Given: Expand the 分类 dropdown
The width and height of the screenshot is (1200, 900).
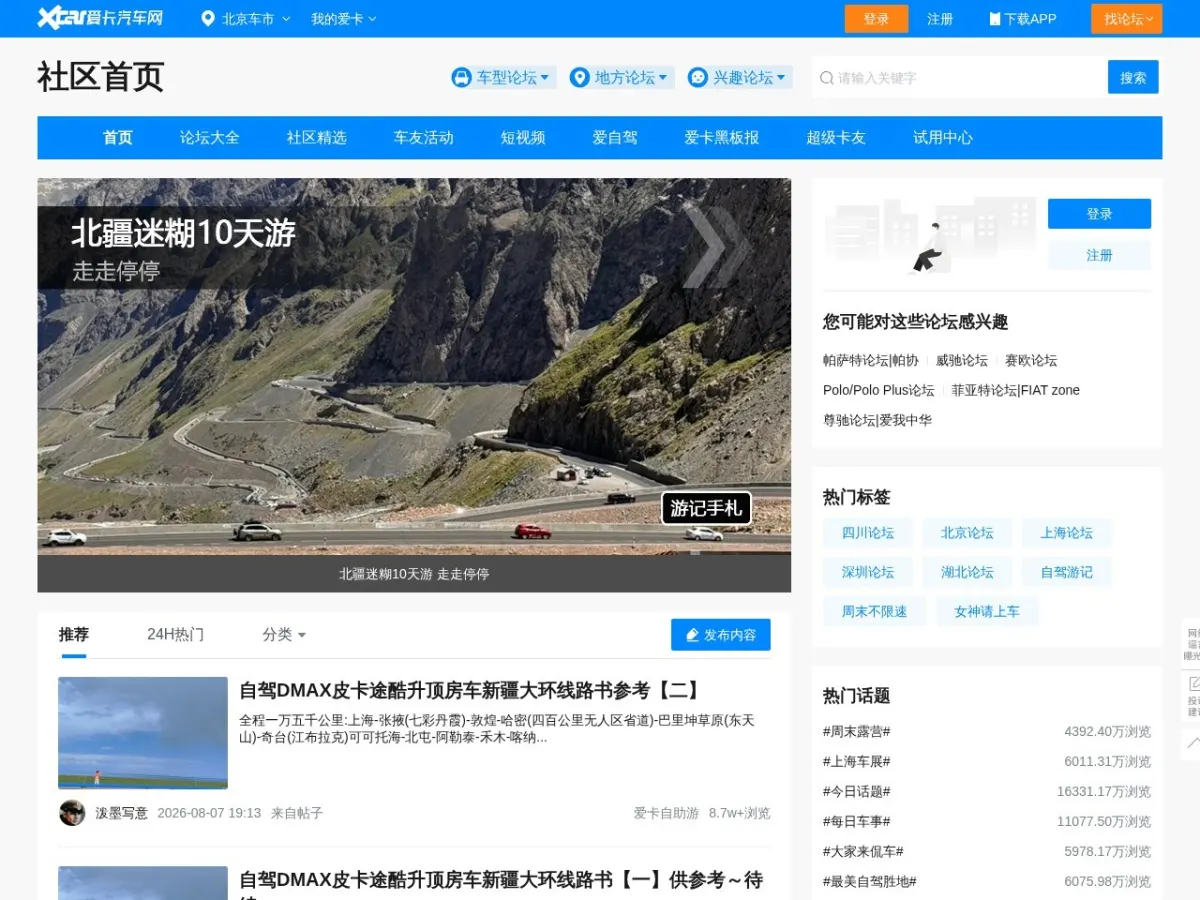Looking at the screenshot, I should (284, 634).
